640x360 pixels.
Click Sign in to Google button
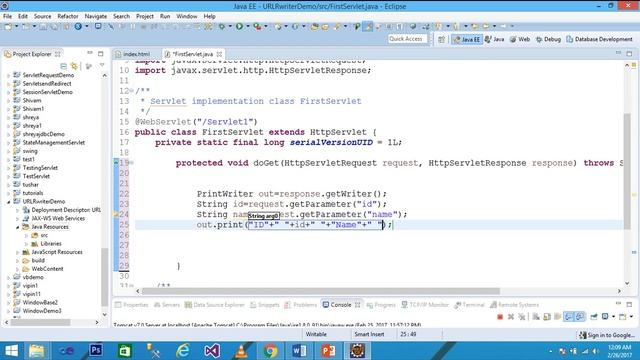tap(607, 335)
